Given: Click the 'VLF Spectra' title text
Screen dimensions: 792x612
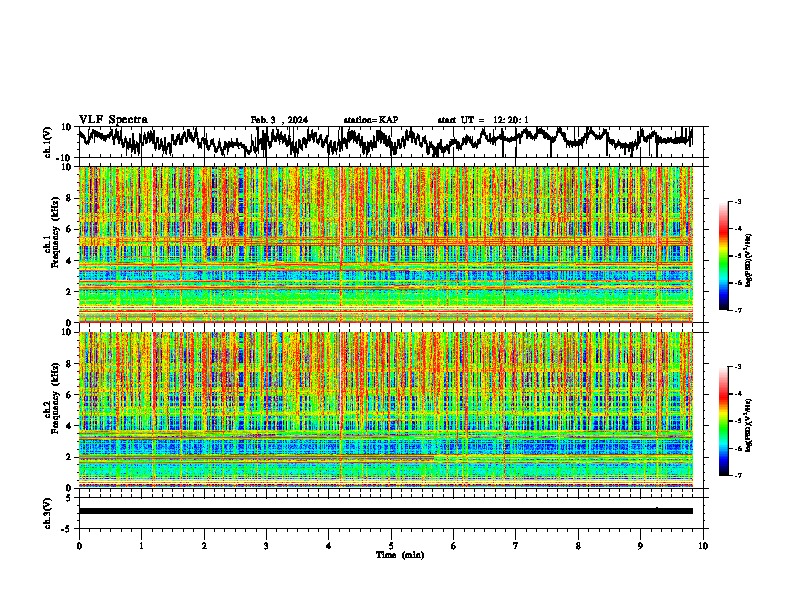Looking at the screenshot, I should (x=113, y=120).
